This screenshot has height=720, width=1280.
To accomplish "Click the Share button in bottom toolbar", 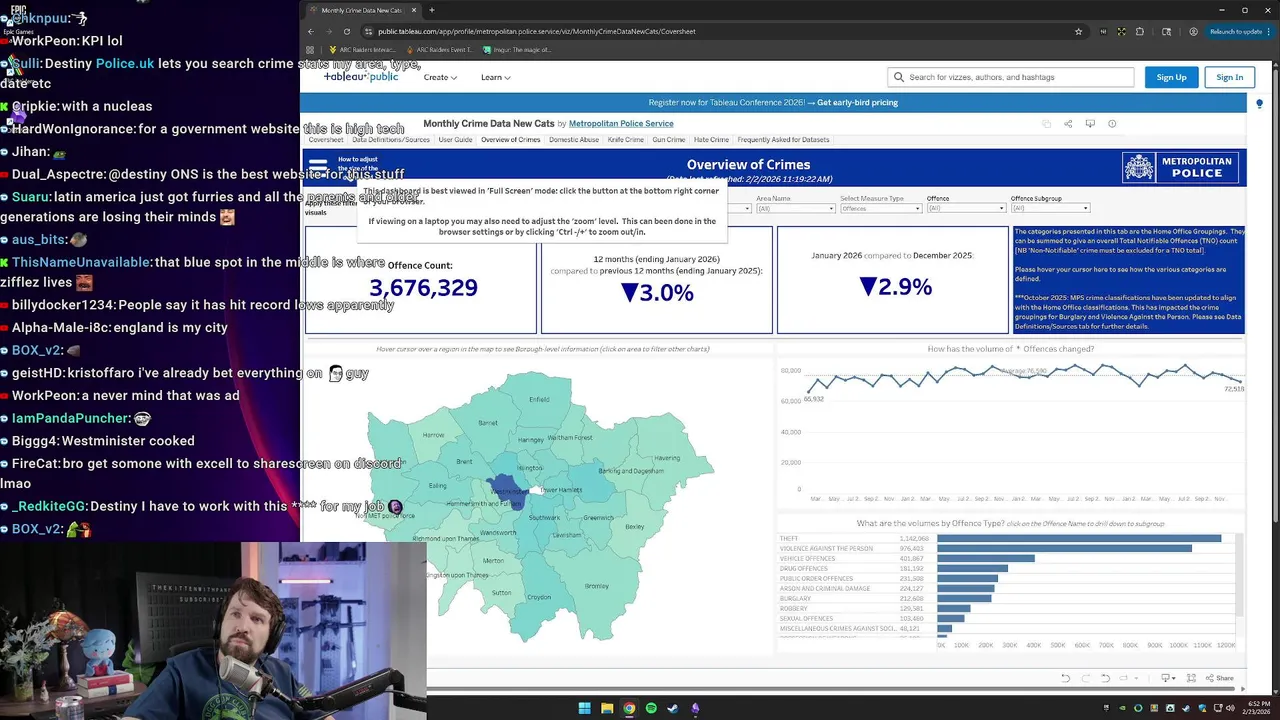I will click(1220, 678).
